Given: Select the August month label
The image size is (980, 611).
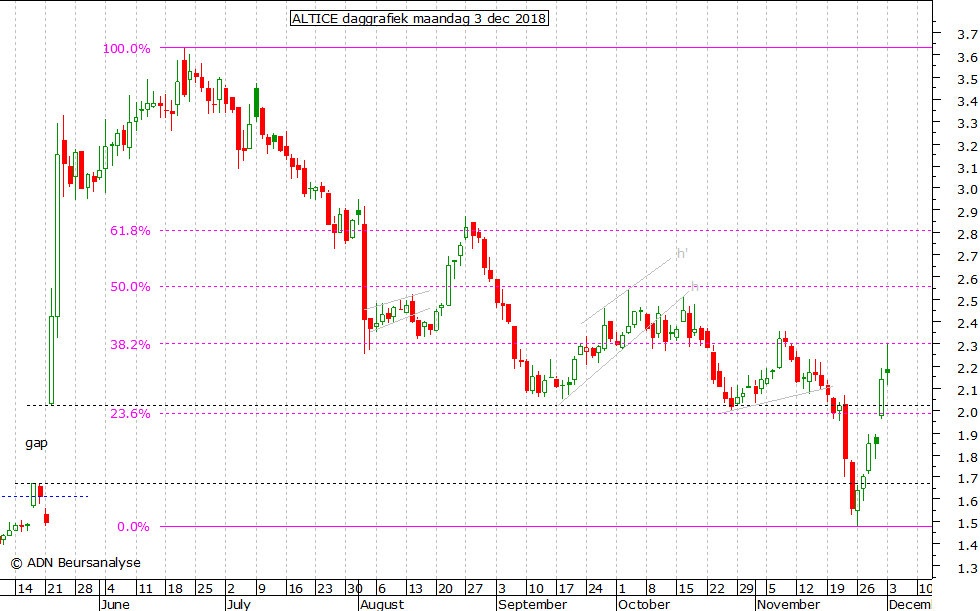Looking at the screenshot, I should (x=382, y=604).
